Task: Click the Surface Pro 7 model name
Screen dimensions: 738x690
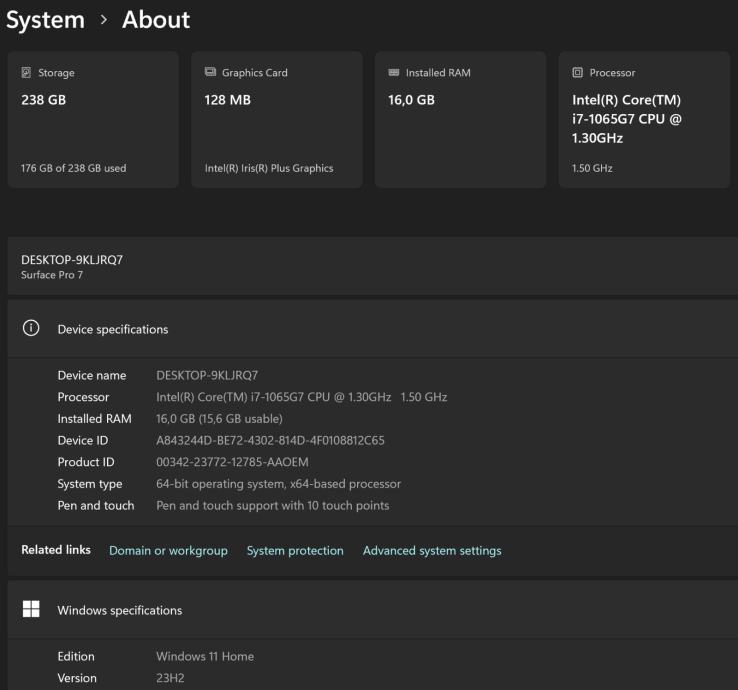Action: (x=52, y=275)
